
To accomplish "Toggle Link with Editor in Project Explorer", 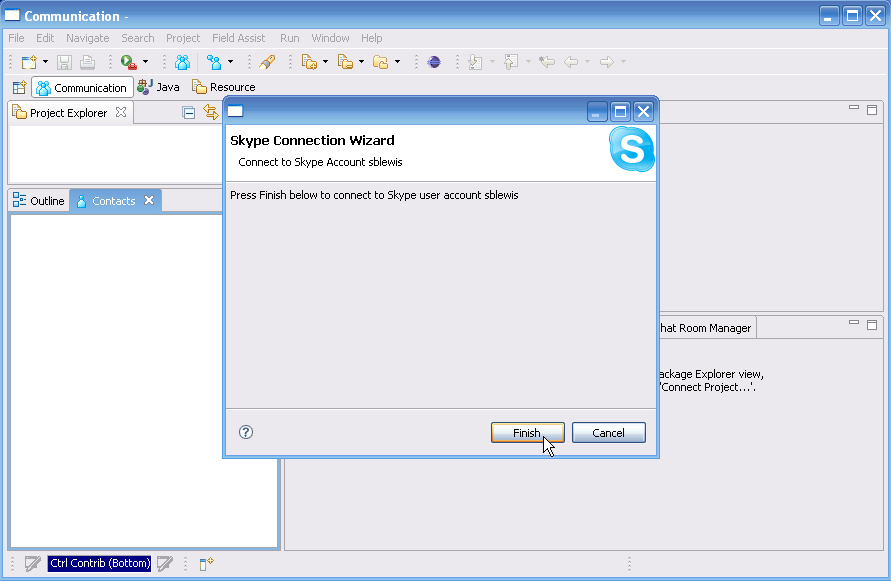I will tap(211, 113).
